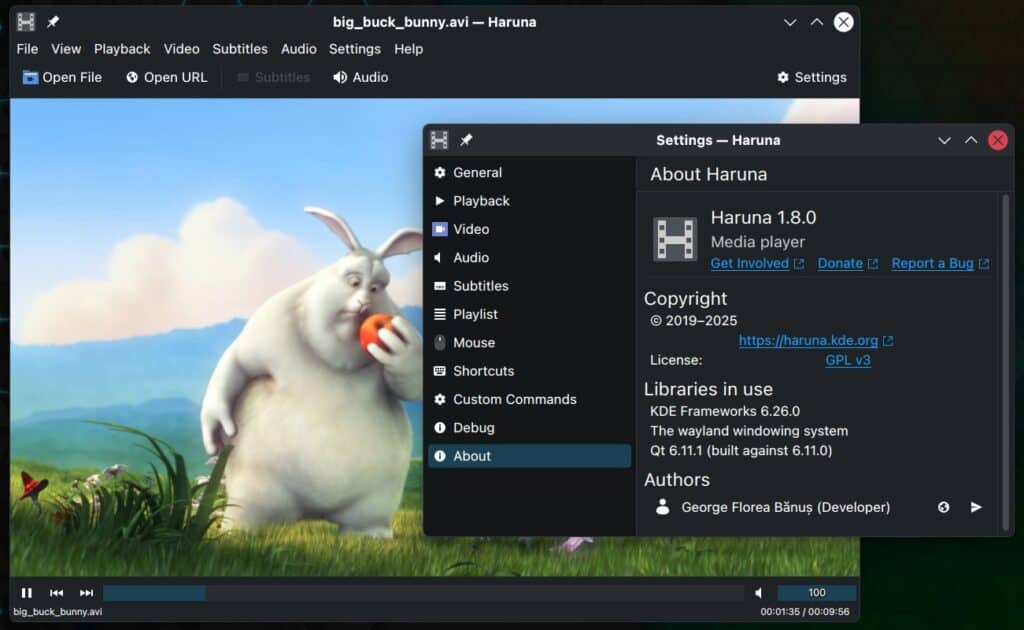Click the Settings gear toolbar button
The width and height of the screenshot is (1024, 630).
pyautogui.click(x=812, y=77)
